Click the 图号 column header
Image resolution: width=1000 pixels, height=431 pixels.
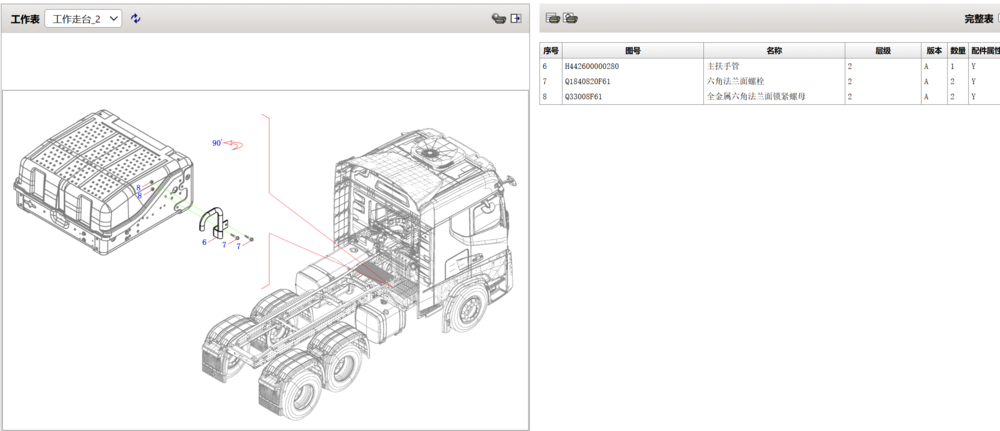pos(632,50)
